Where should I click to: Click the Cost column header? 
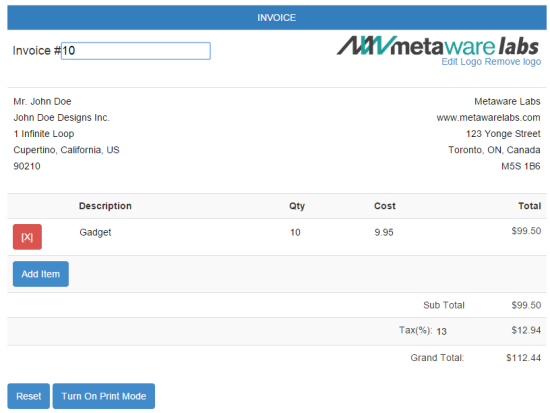click(385, 206)
